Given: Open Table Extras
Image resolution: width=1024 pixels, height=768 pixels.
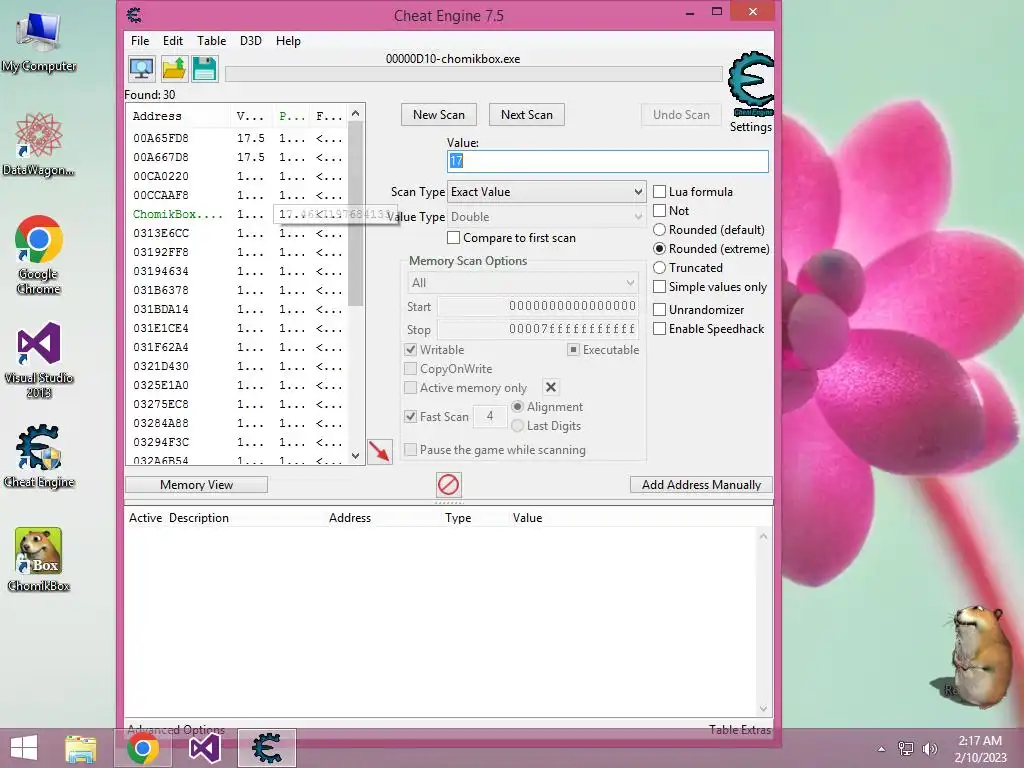Looking at the screenshot, I should pyautogui.click(x=740, y=729).
